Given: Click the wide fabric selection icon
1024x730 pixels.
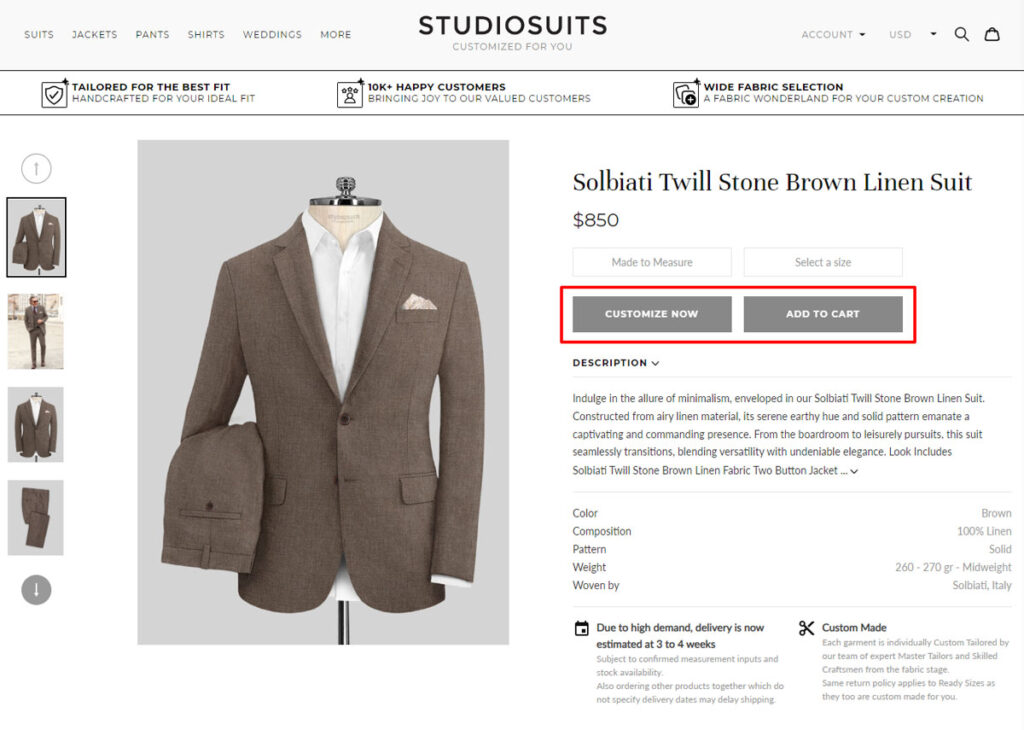Looking at the screenshot, I should click(x=686, y=93).
